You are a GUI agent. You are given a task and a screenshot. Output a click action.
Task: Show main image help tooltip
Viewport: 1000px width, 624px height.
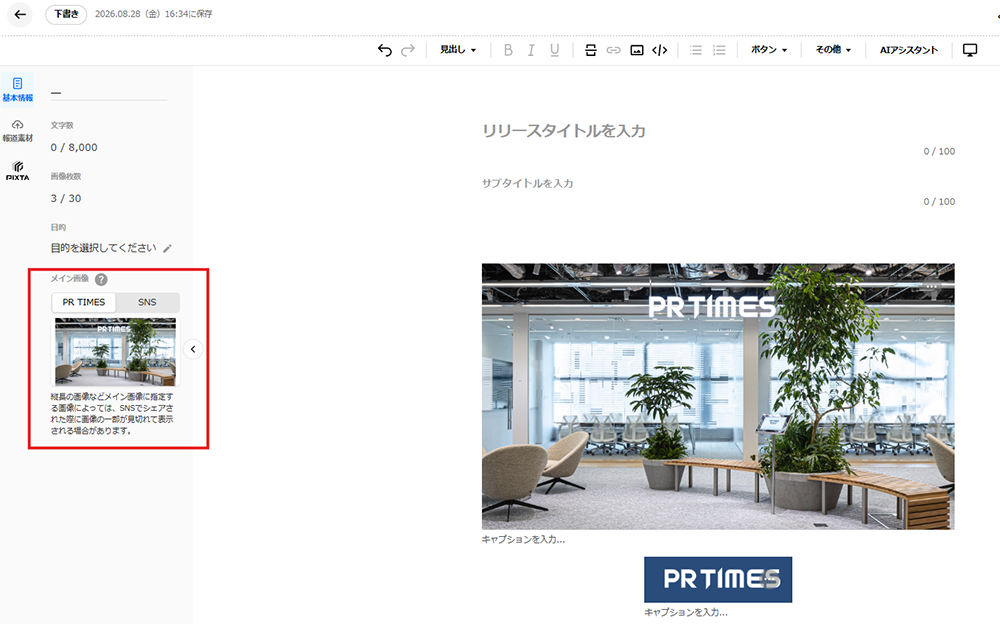coord(101,279)
